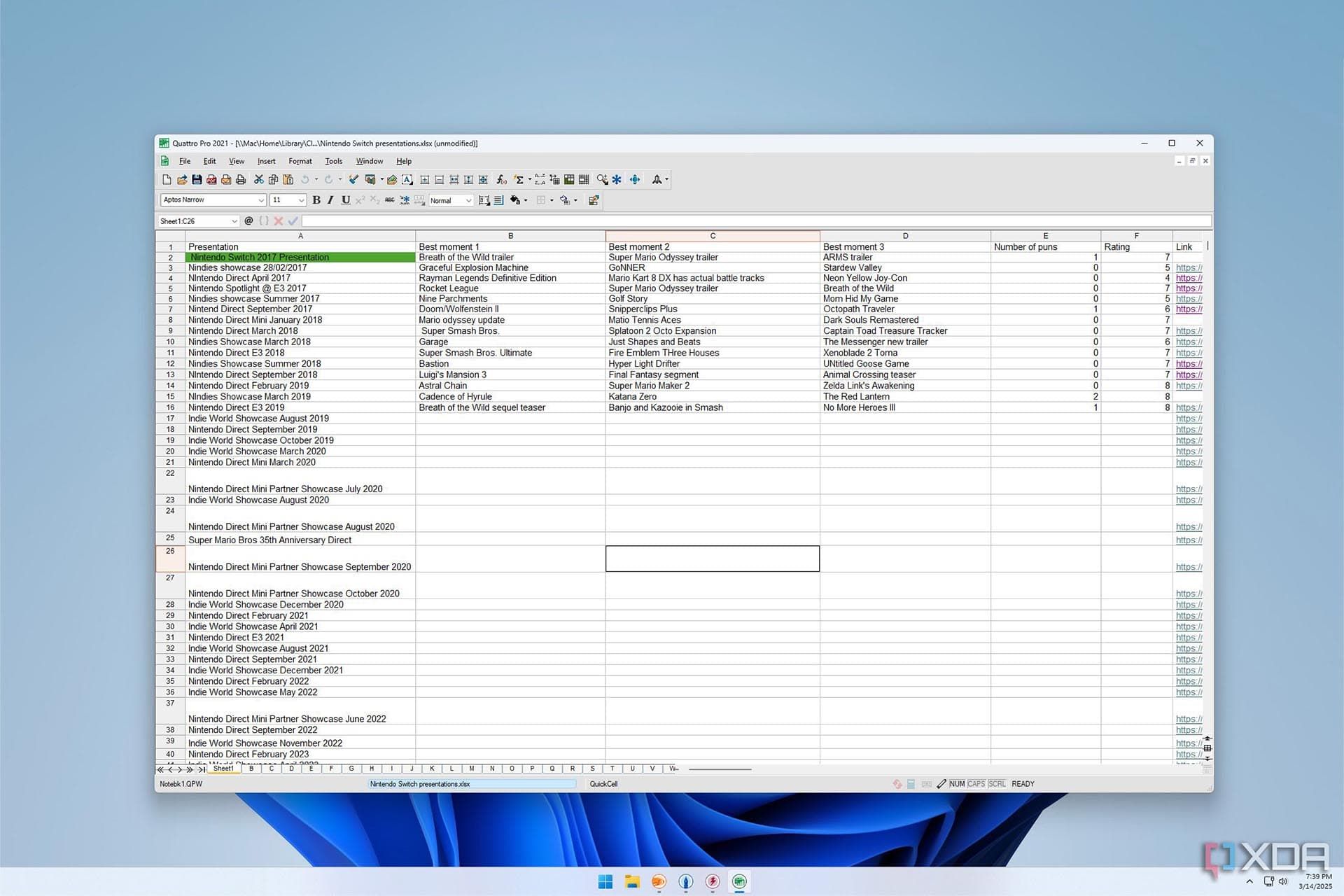Click the Delete cells icon

[x=440, y=180]
